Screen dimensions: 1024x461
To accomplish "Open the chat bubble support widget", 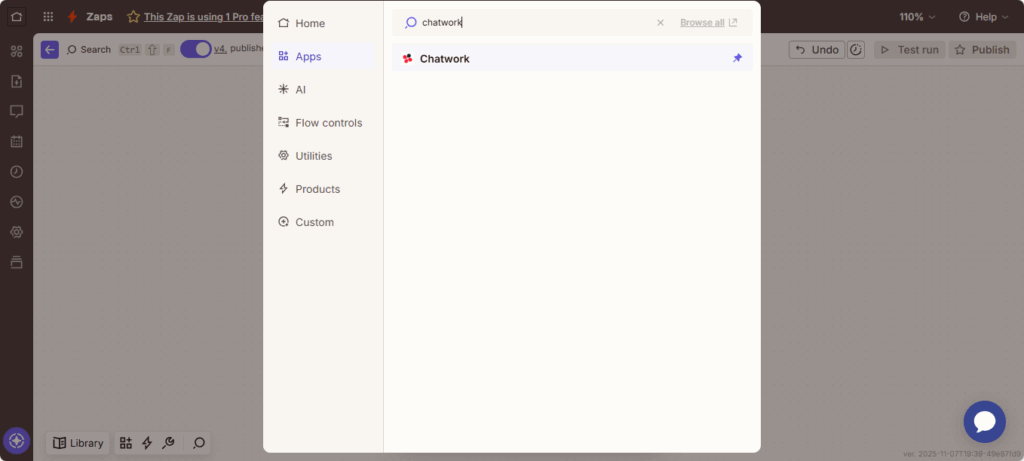I will coord(984,422).
